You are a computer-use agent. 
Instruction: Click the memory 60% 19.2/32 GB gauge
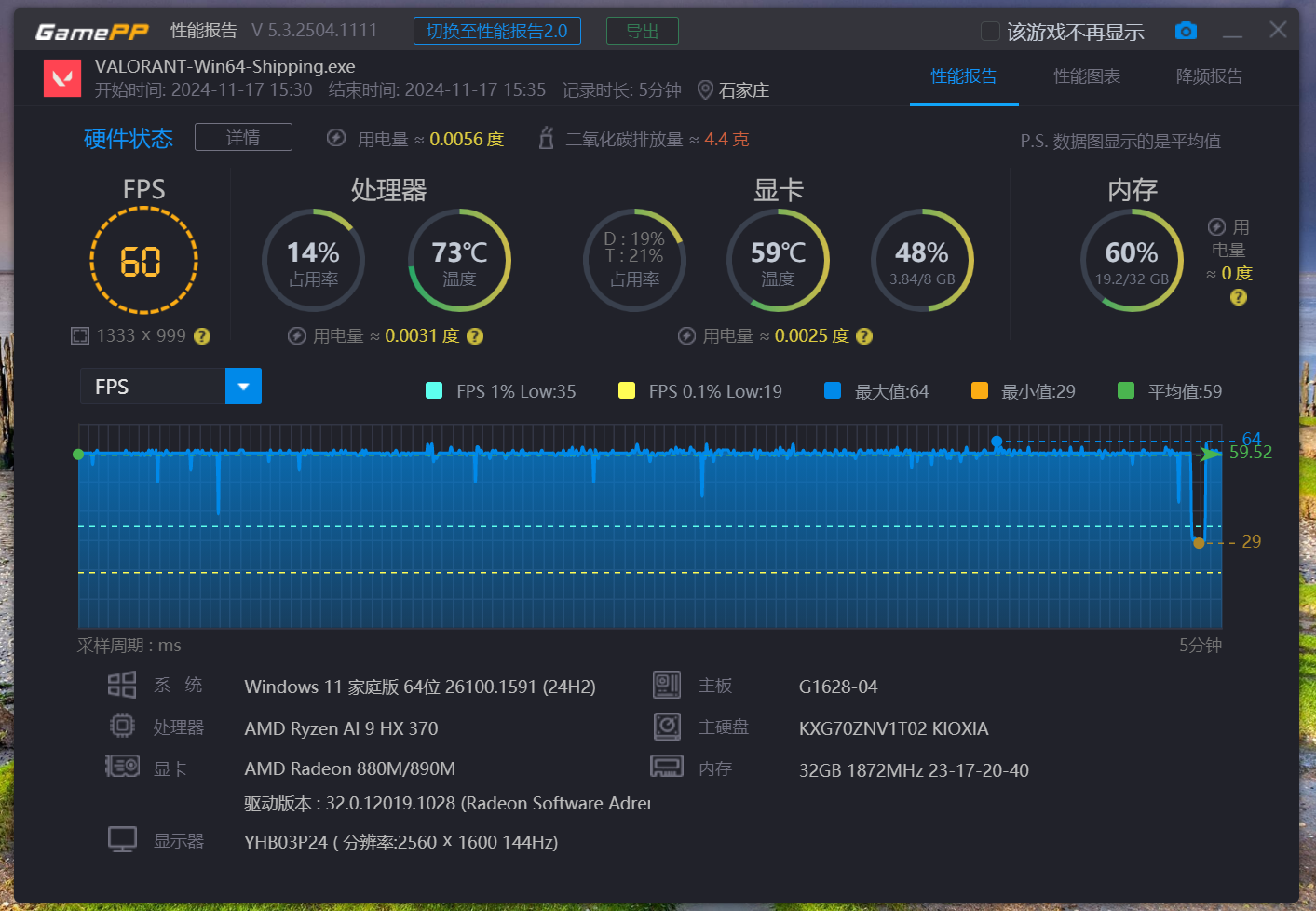click(x=1132, y=260)
